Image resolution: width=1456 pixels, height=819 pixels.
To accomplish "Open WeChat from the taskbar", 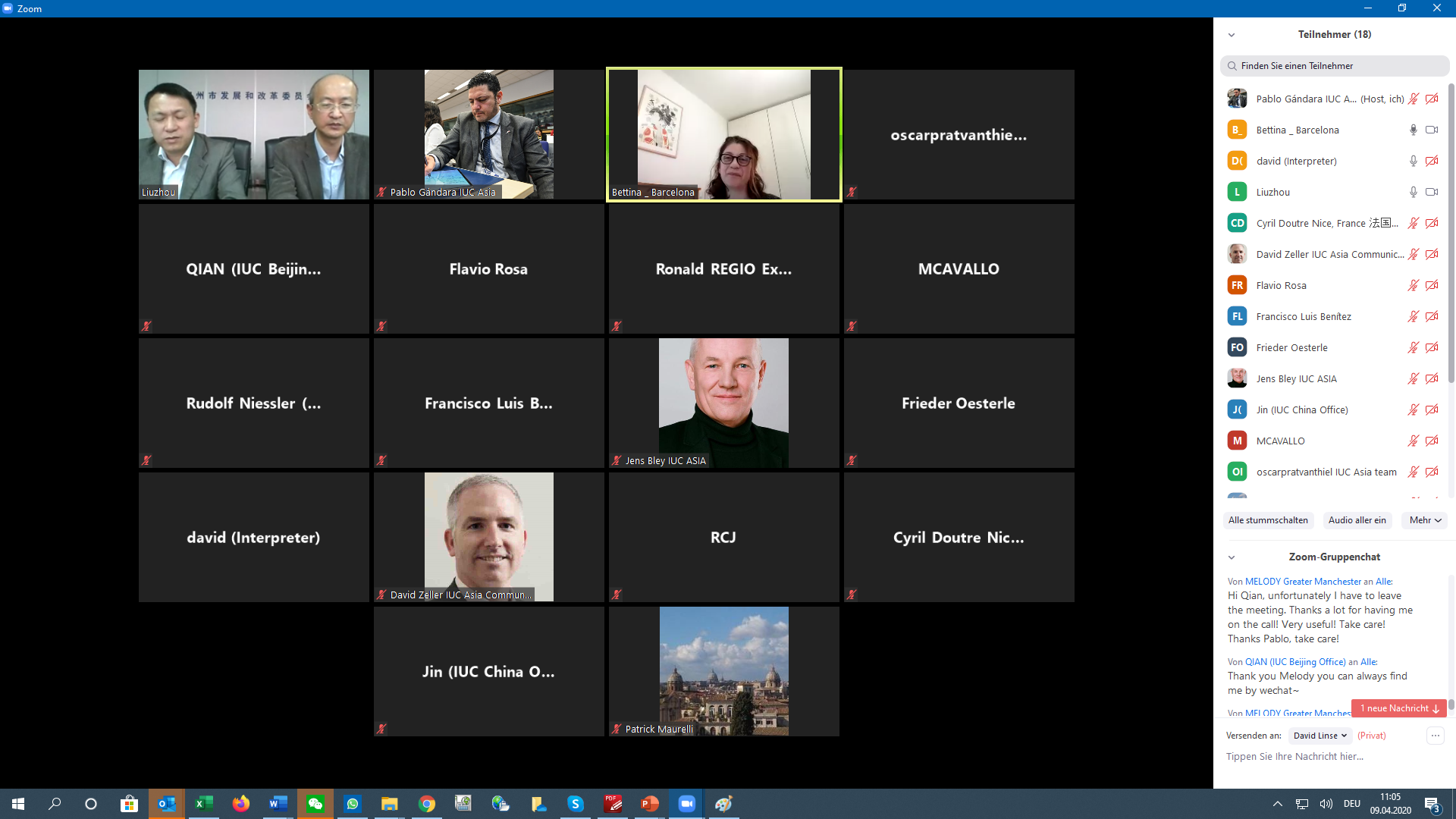I will coord(315,804).
